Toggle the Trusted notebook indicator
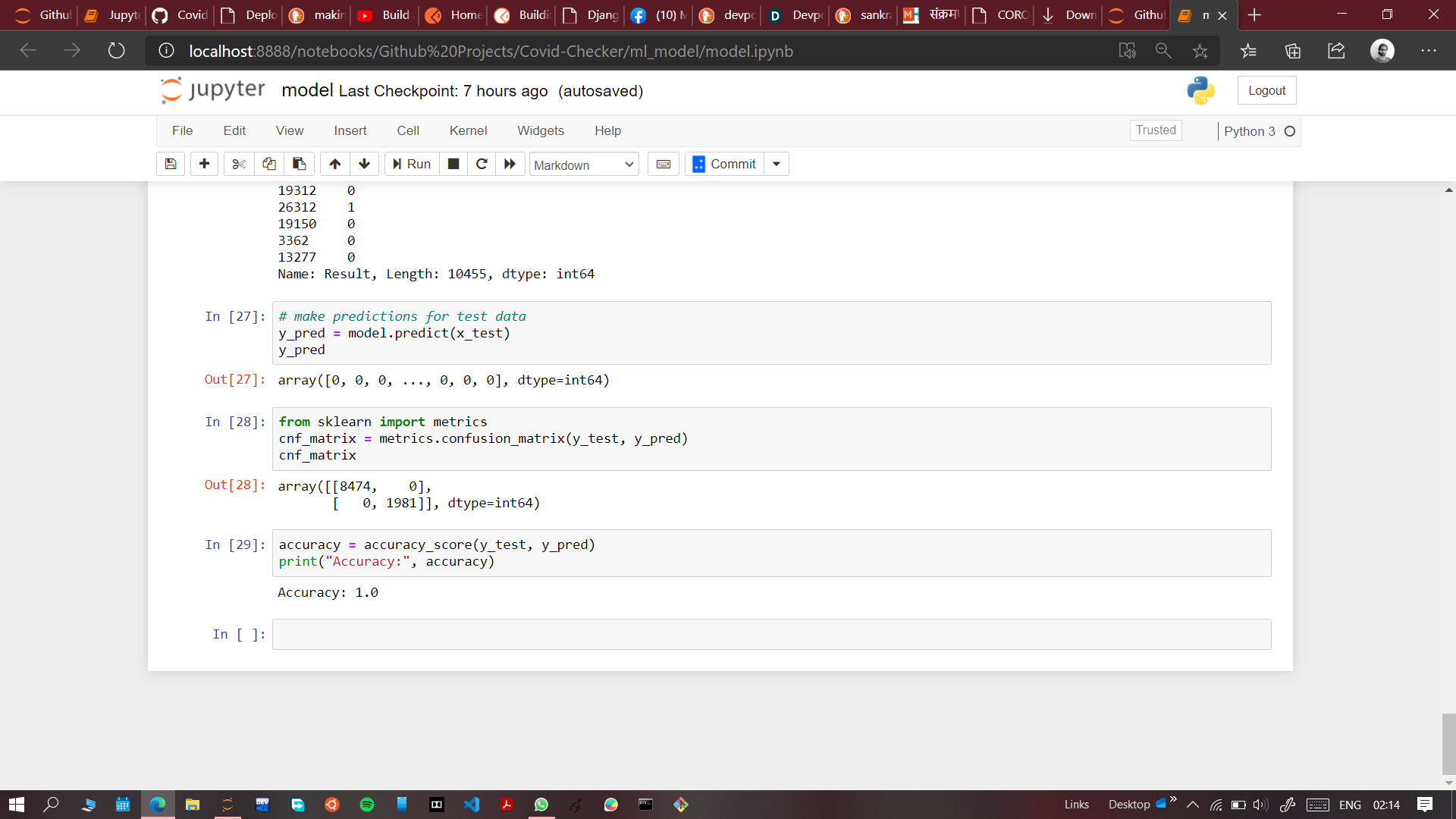1456x819 pixels. (x=1155, y=130)
